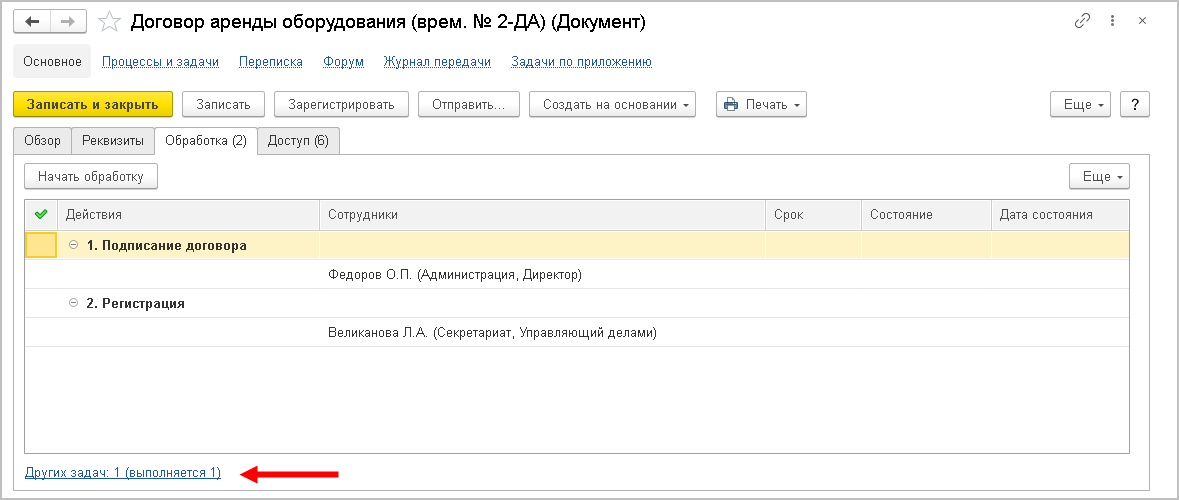Copy link to document icon
Viewport: 1179px width, 500px height.
point(1082,20)
